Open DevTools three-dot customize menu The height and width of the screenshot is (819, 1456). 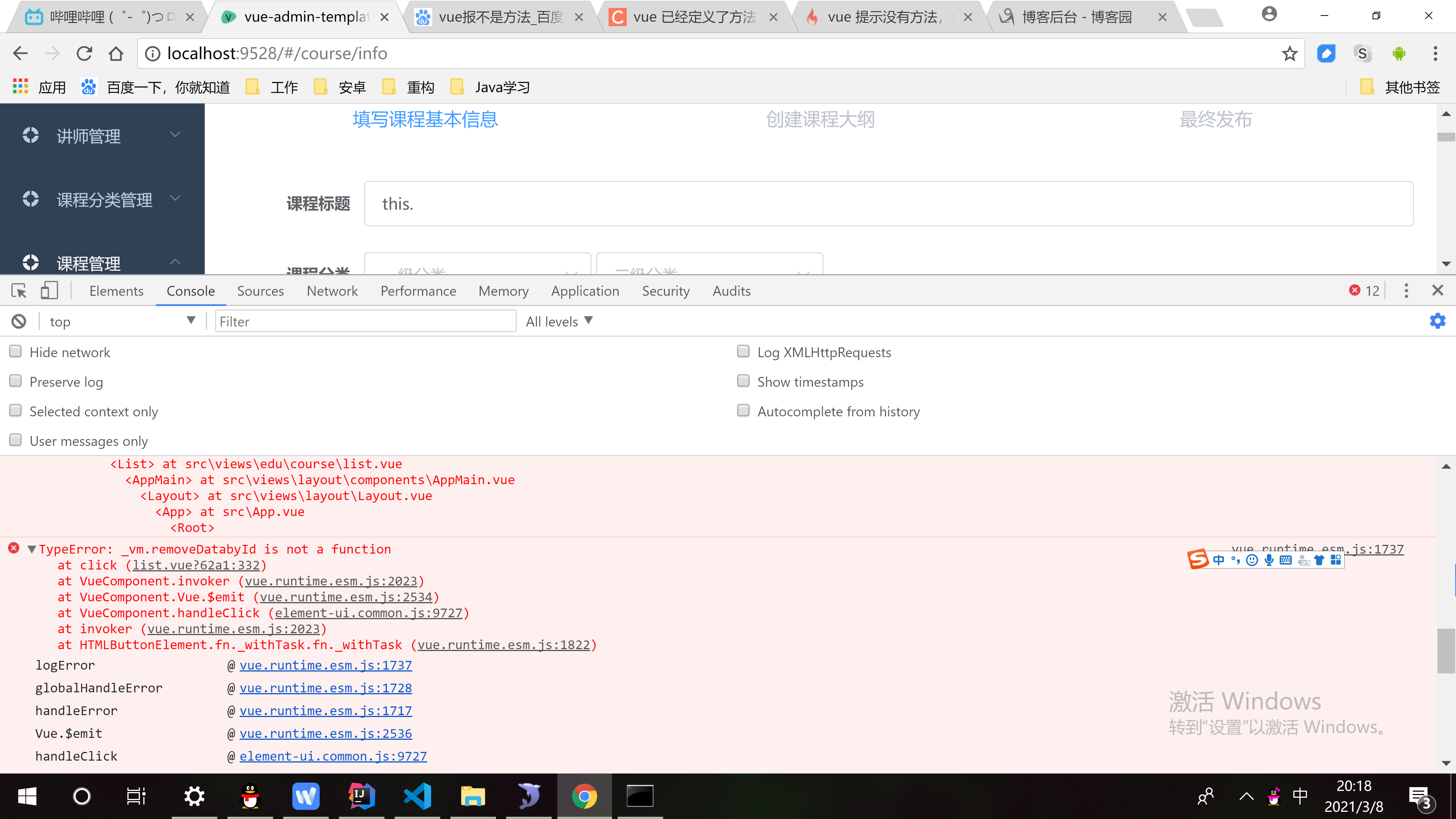[1406, 291]
